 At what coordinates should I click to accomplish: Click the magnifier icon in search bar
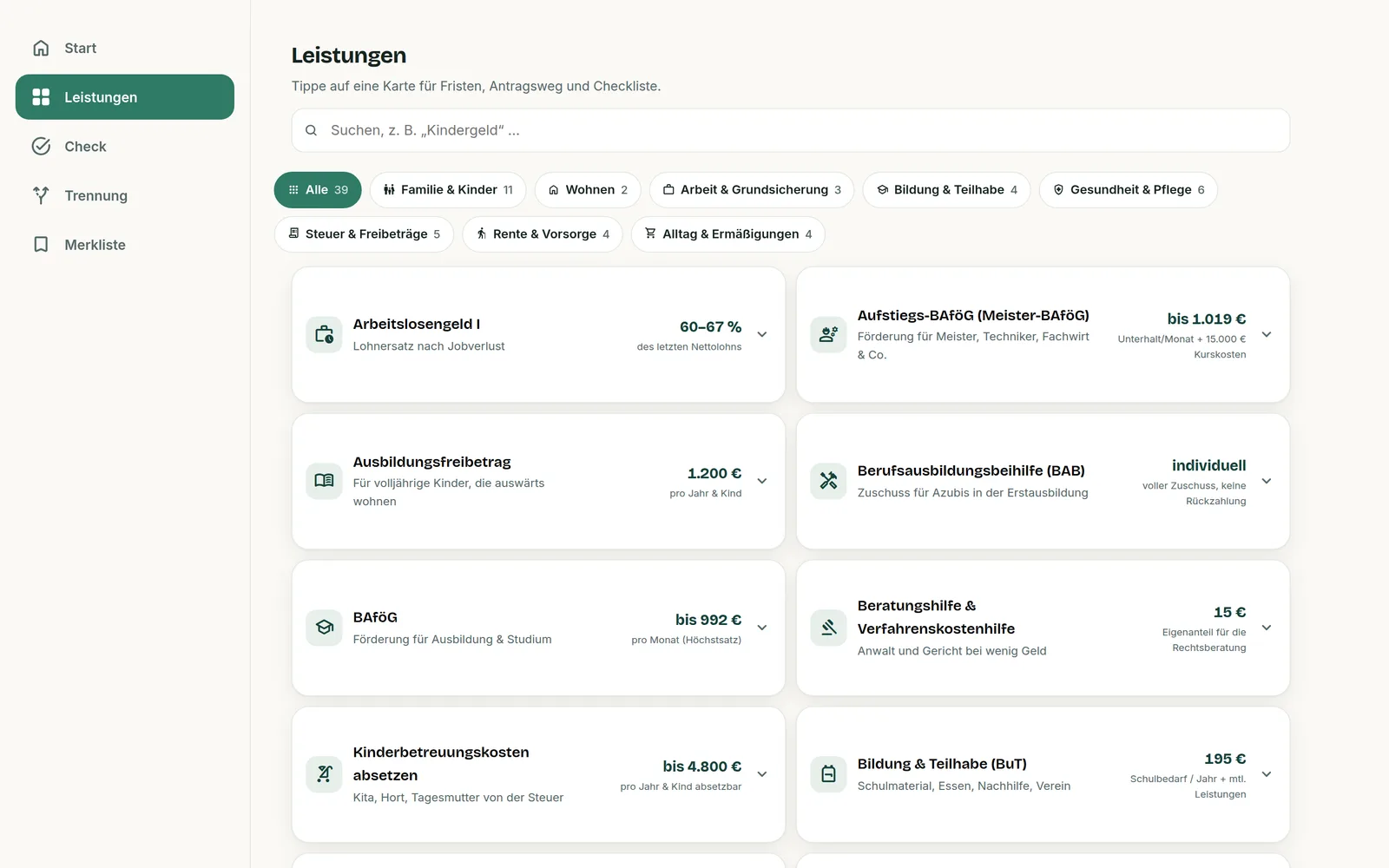point(311,130)
